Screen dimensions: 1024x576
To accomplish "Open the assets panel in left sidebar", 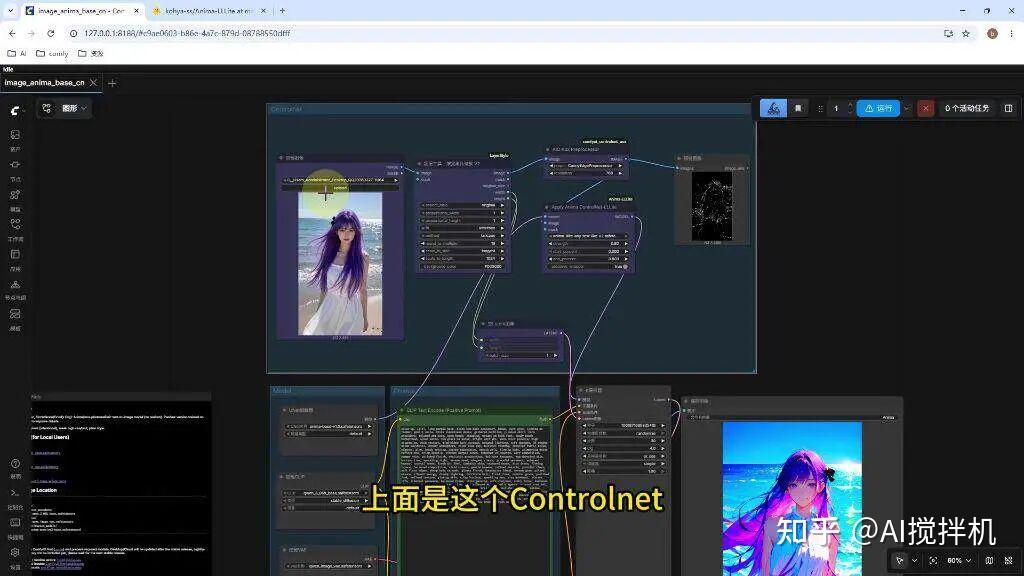I will coord(15,135).
